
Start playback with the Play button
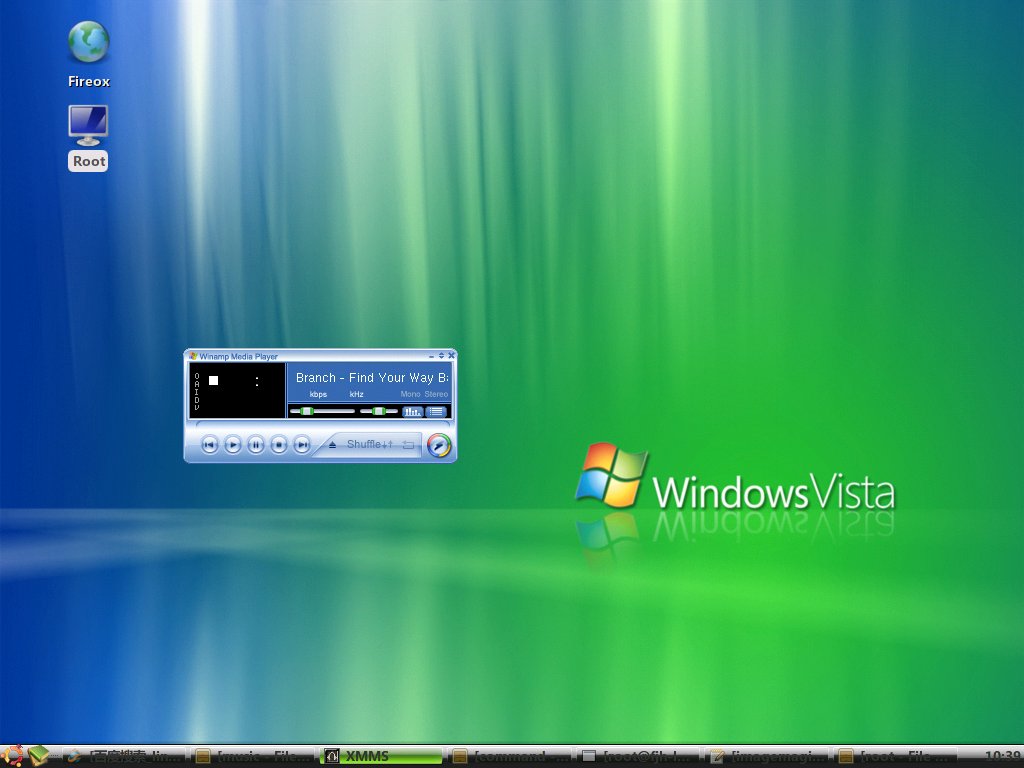pyautogui.click(x=232, y=445)
